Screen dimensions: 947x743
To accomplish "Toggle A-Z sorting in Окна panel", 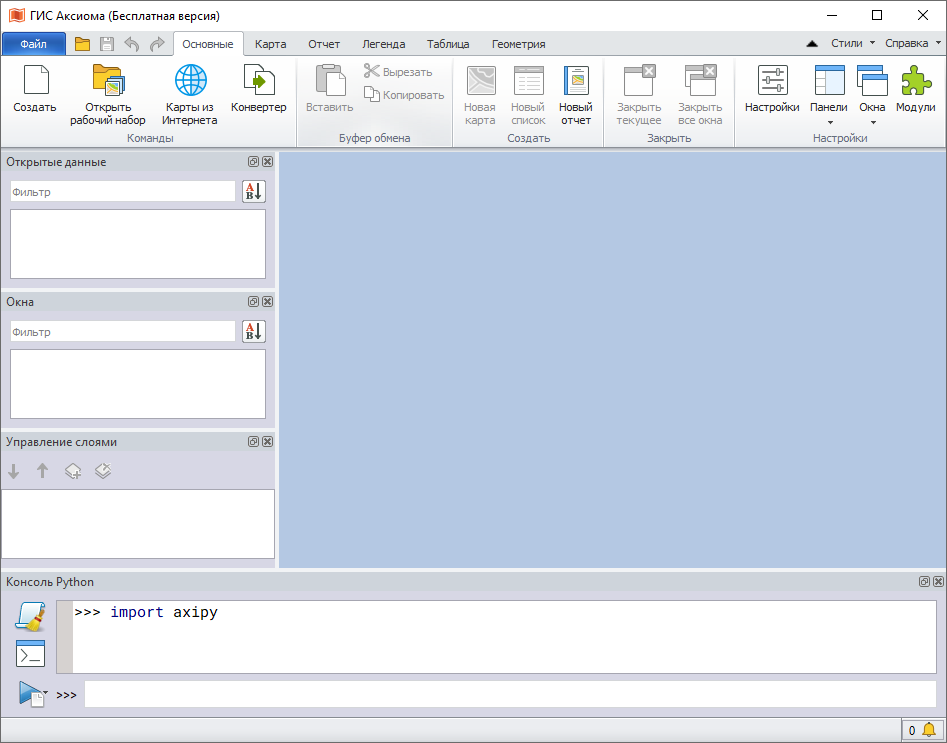I will tap(254, 332).
